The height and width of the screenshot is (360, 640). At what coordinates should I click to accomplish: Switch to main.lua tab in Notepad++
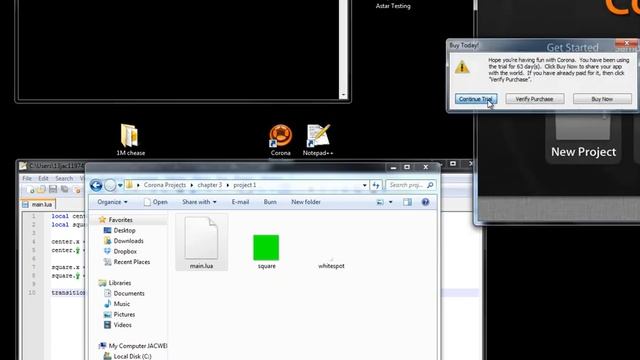pyautogui.click(x=38, y=204)
